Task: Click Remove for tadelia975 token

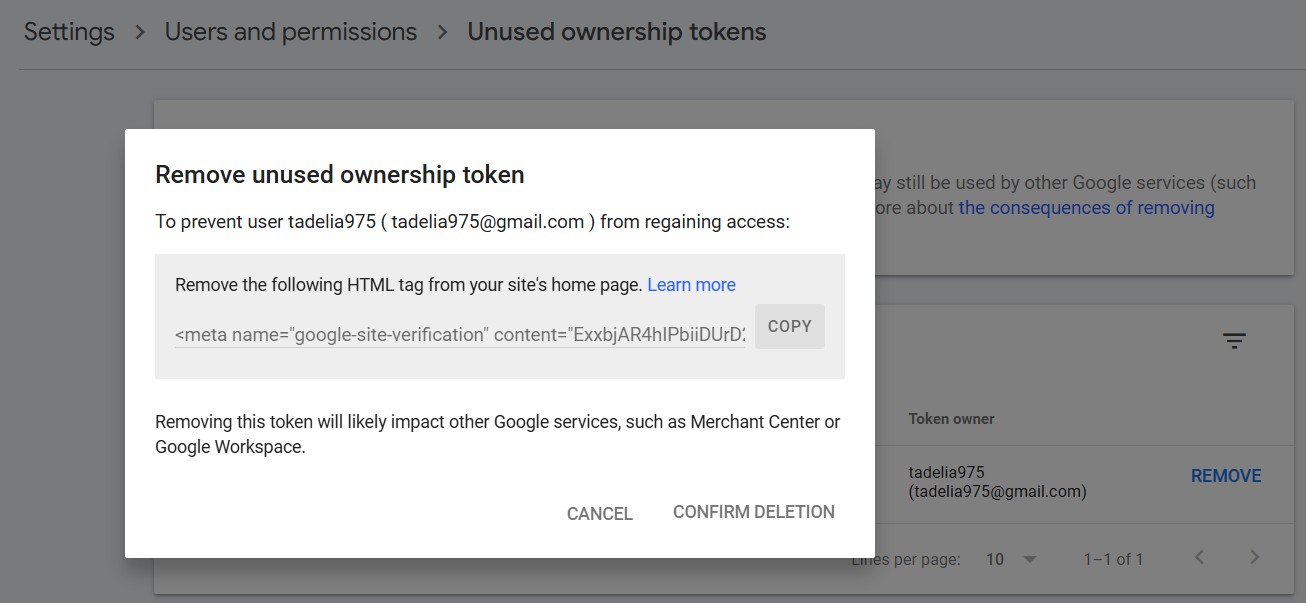Action: [1226, 476]
